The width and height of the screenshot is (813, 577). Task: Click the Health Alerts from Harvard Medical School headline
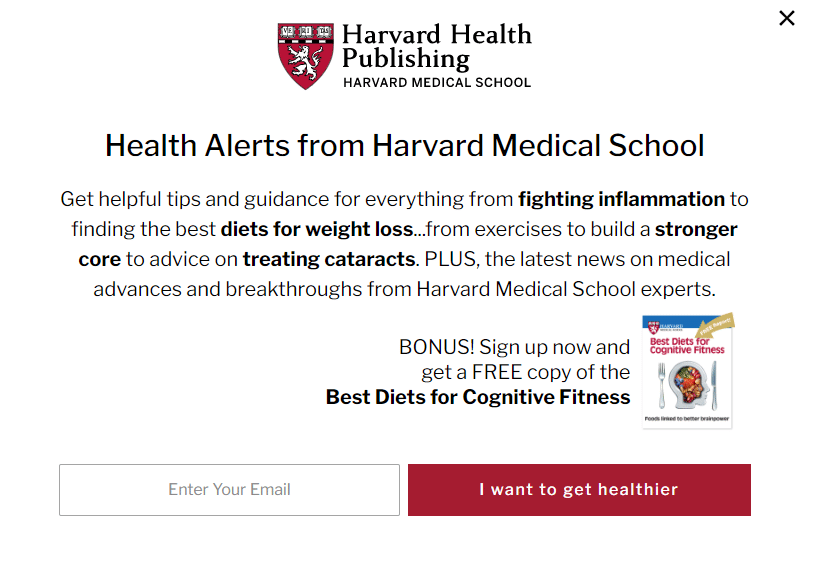click(404, 145)
